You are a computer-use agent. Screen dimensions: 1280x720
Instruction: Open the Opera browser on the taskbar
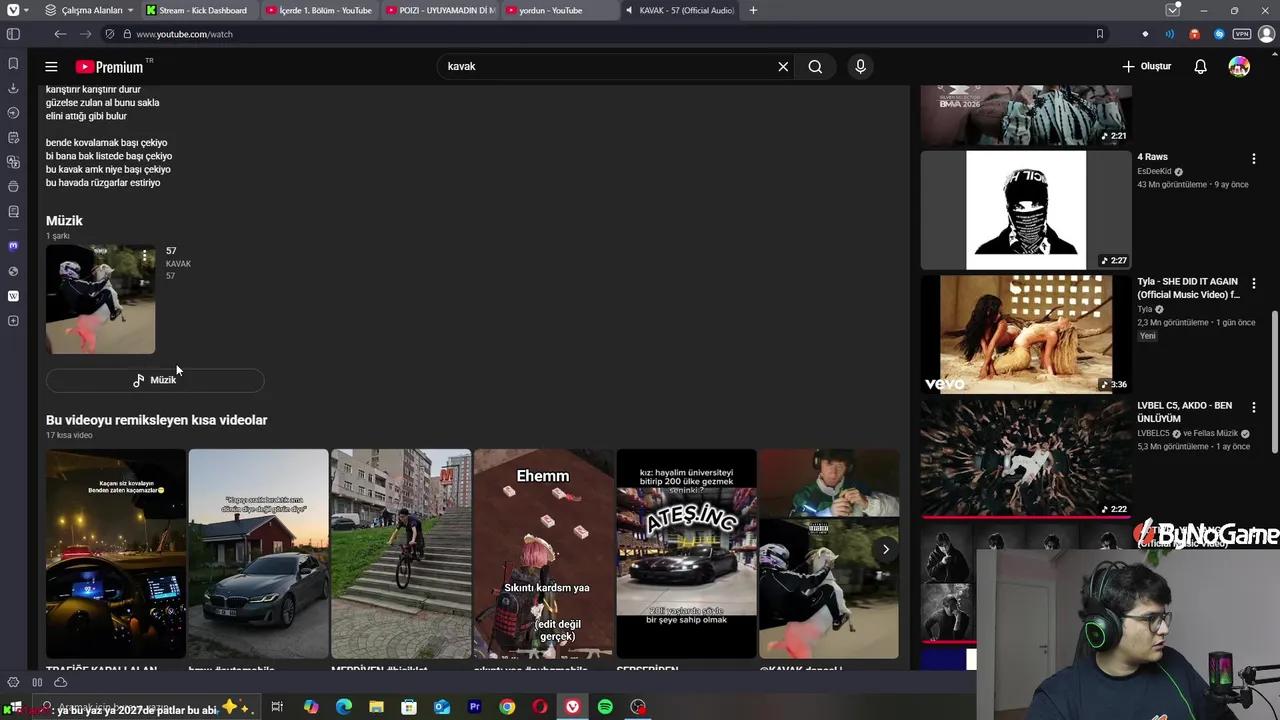[540, 707]
